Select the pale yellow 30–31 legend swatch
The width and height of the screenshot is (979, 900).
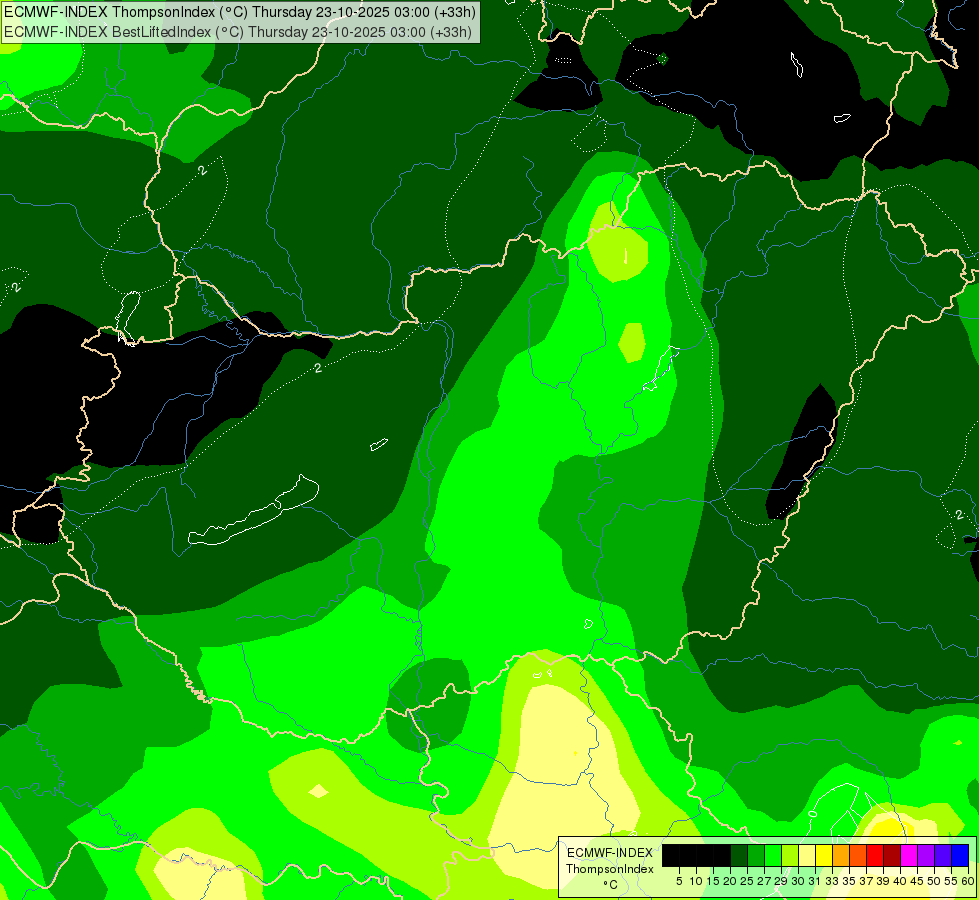[807, 855]
